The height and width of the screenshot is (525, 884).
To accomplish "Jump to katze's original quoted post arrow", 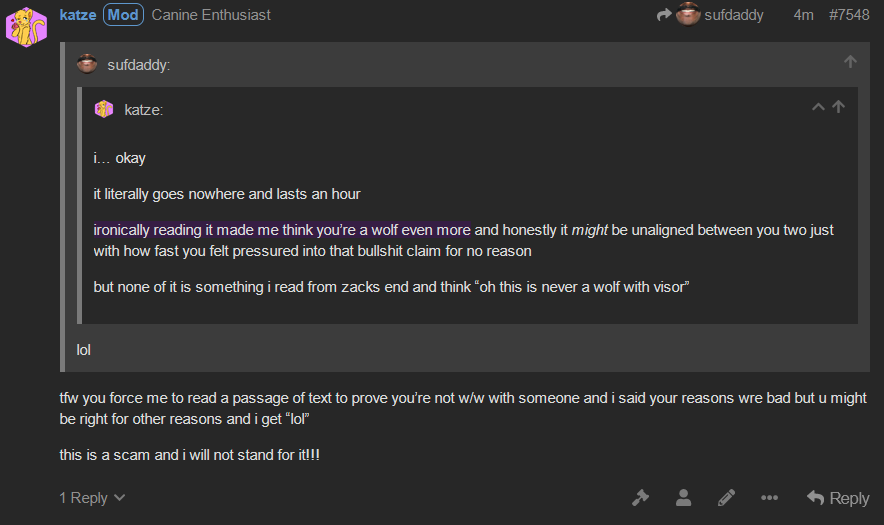I will point(838,107).
